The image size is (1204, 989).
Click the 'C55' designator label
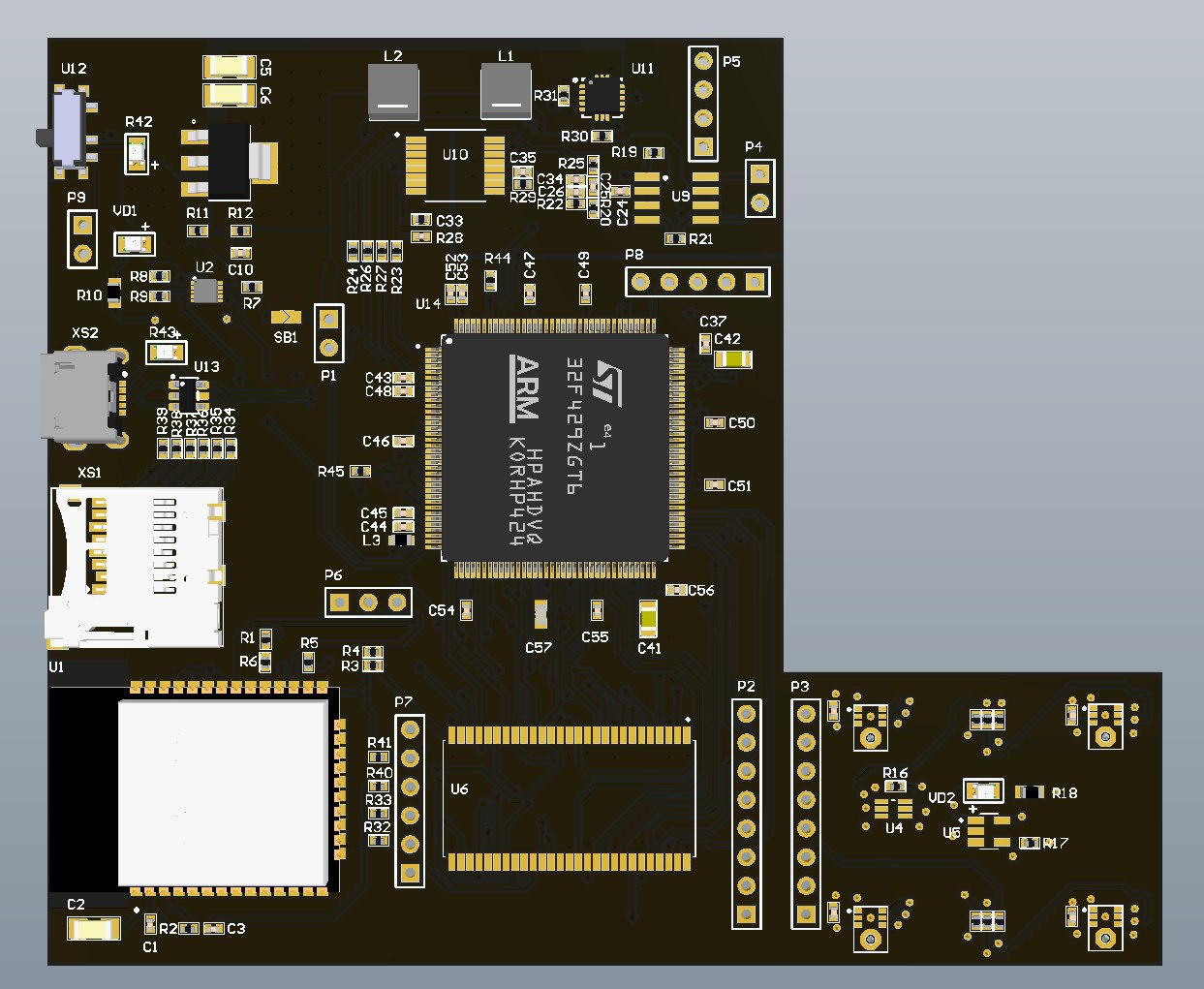pos(595,637)
